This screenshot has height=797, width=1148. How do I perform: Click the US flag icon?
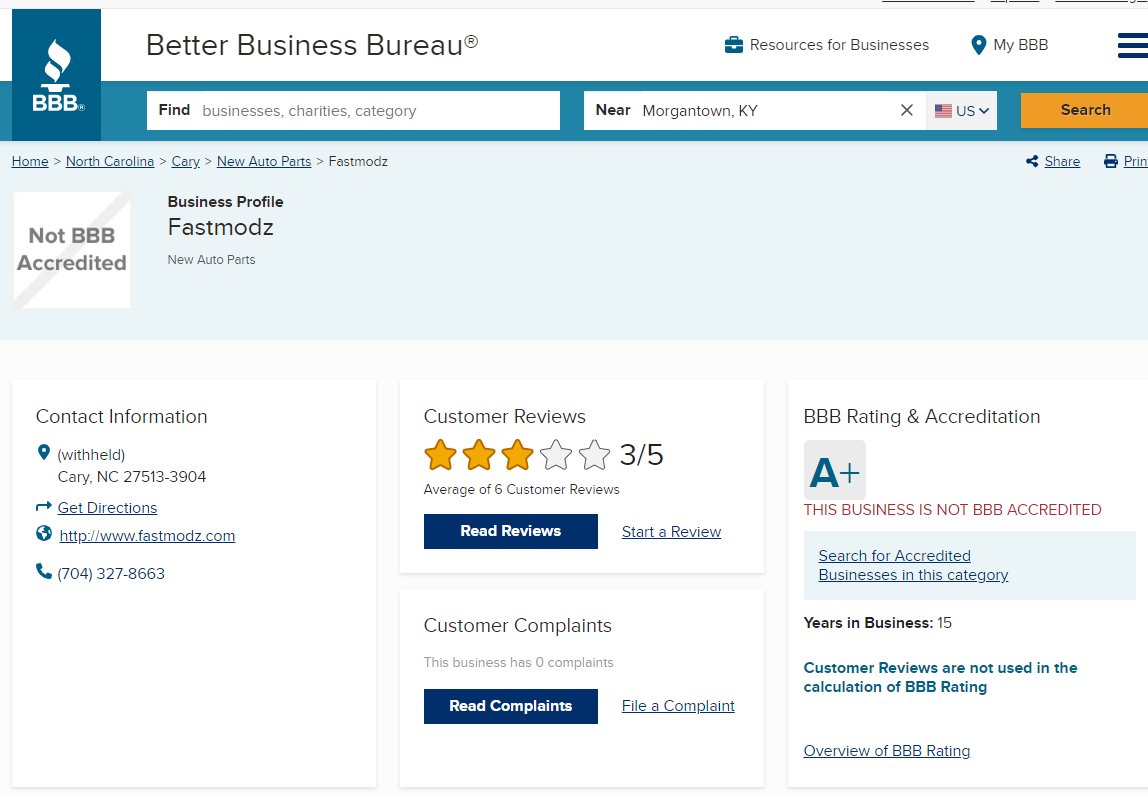click(943, 111)
